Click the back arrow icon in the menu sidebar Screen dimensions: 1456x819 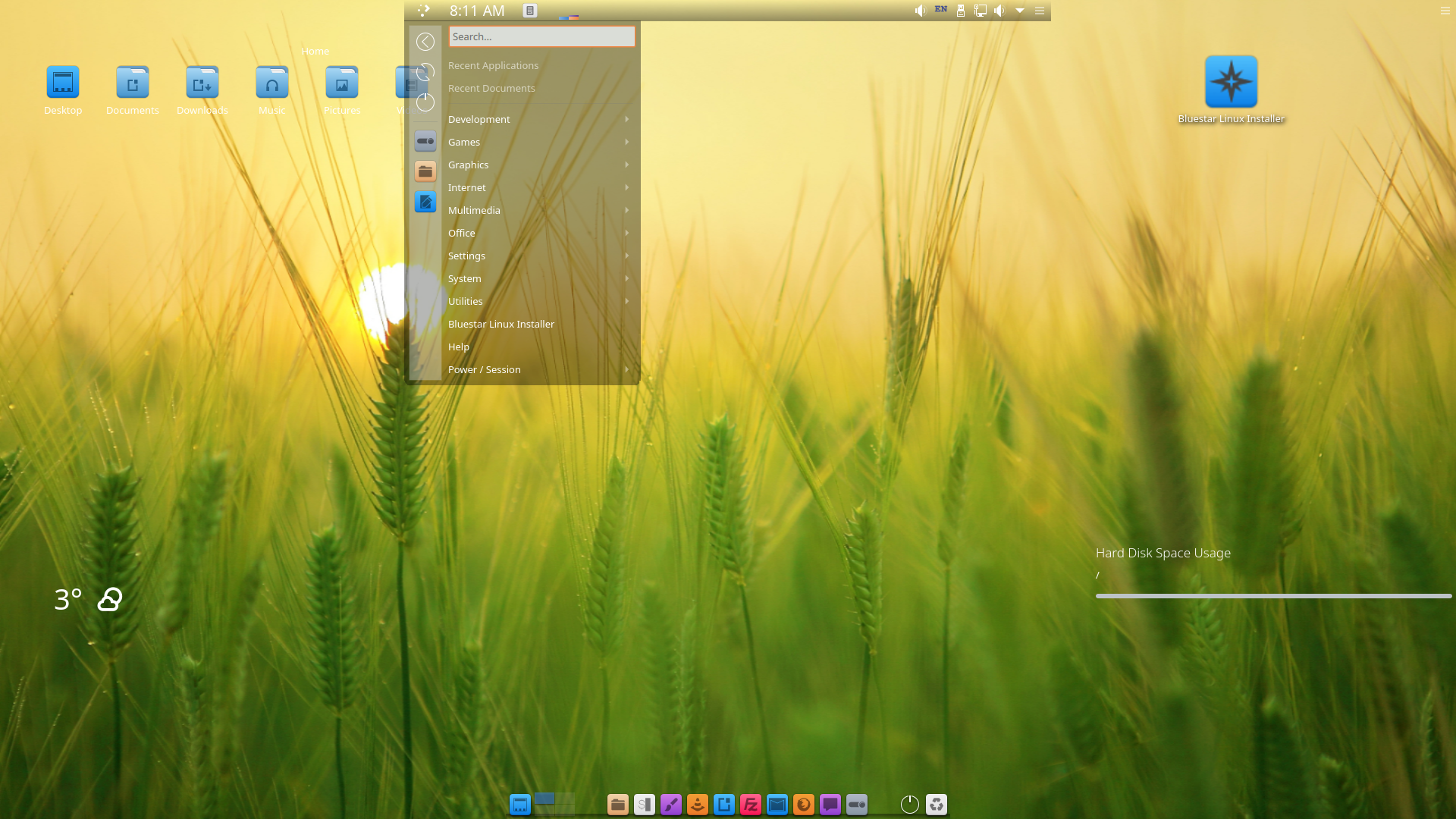(425, 42)
